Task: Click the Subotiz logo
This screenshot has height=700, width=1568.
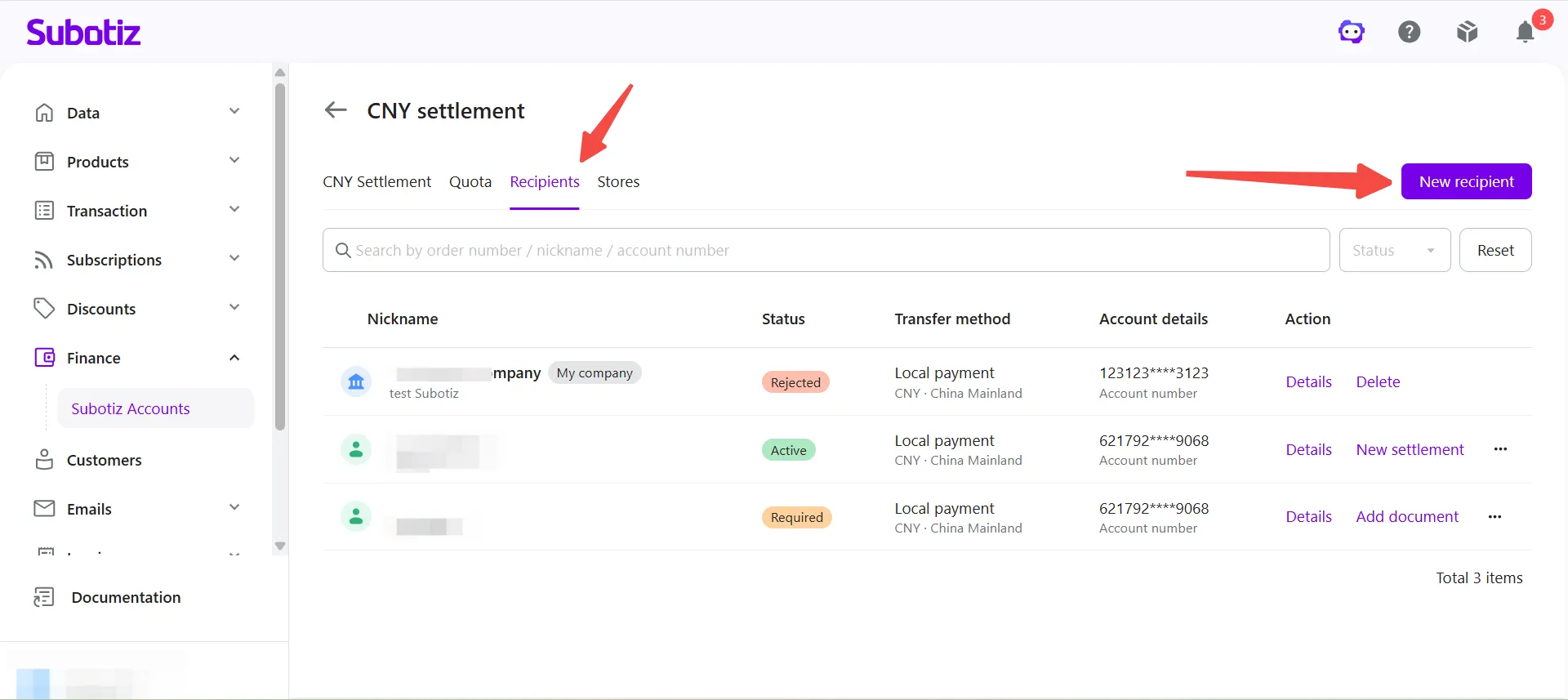Action: pyautogui.click(x=83, y=32)
